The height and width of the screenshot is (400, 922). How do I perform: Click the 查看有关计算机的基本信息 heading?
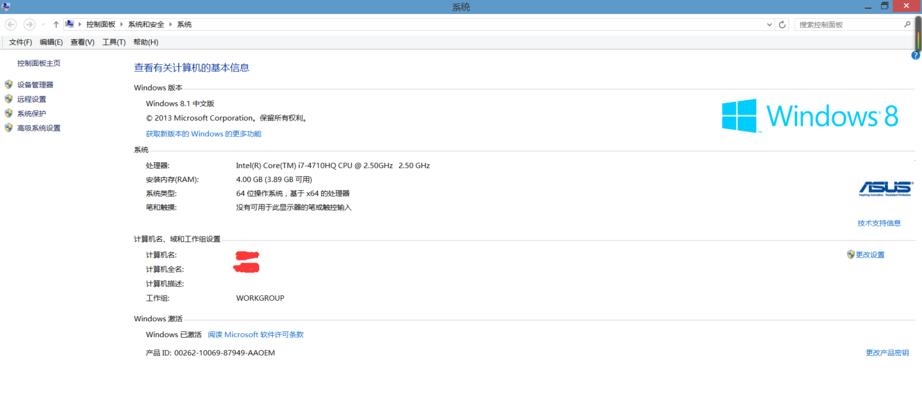(x=192, y=68)
